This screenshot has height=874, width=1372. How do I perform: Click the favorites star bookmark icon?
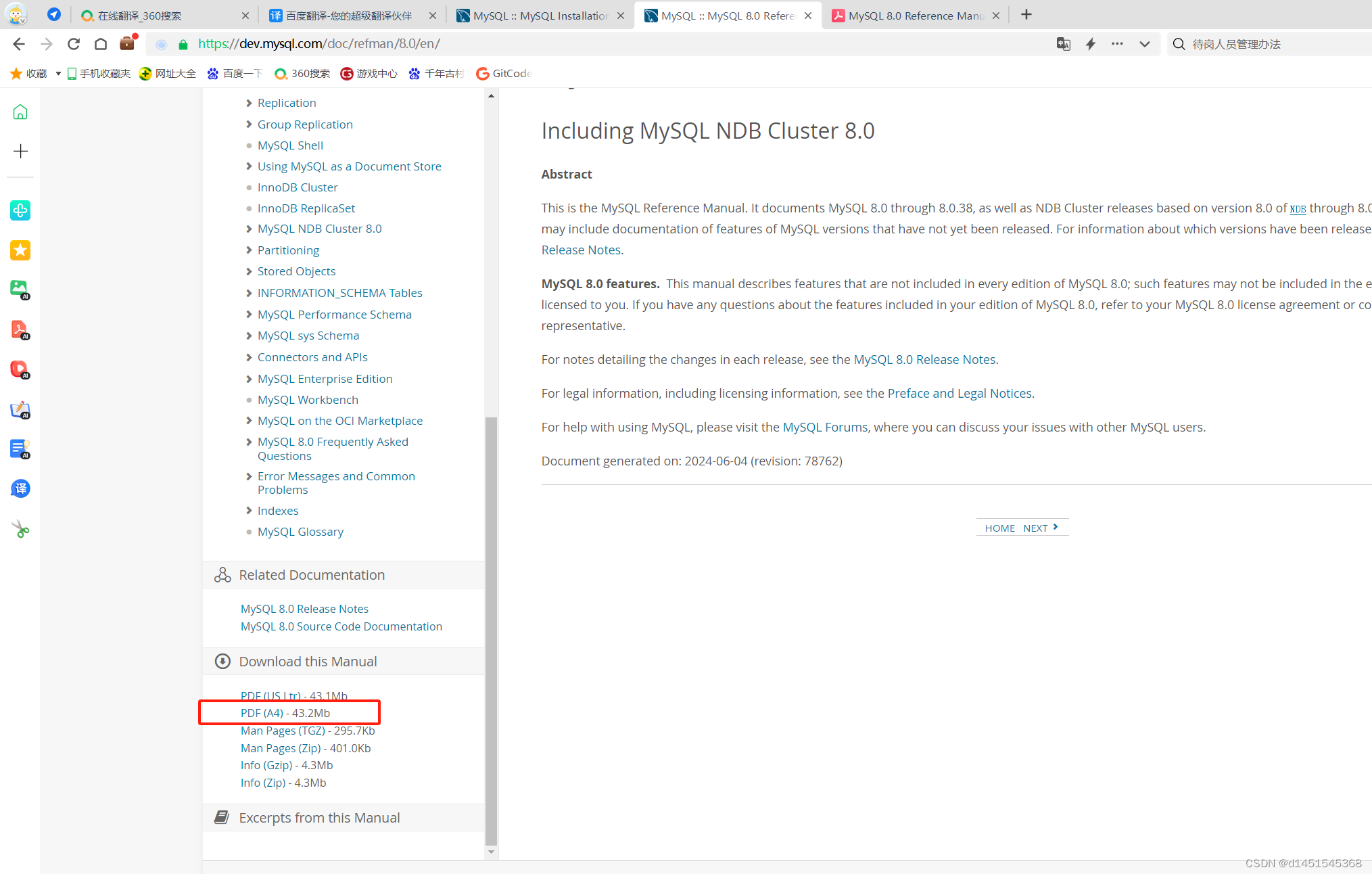pos(16,73)
